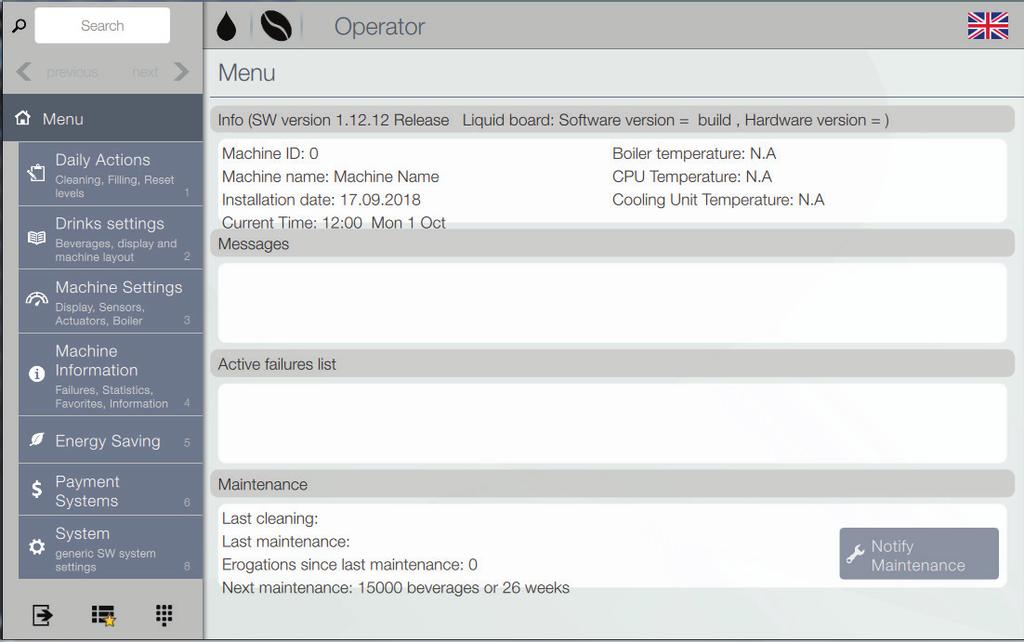This screenshot has width=1024, height=642.
Task: Click inside the empty Messages box
Action: coord(612,303)
